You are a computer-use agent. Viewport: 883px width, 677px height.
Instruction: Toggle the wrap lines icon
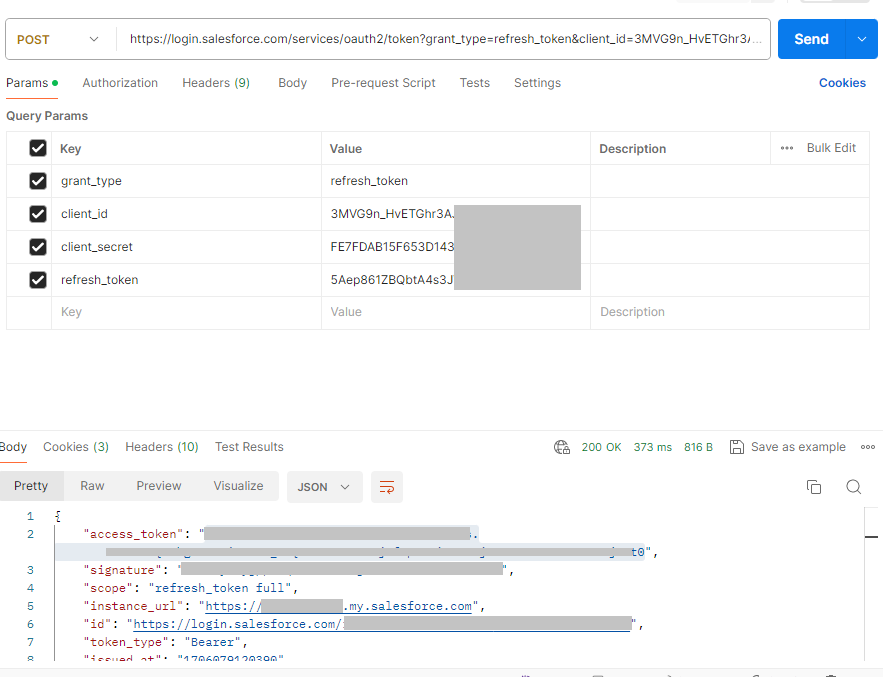[387, 487]
